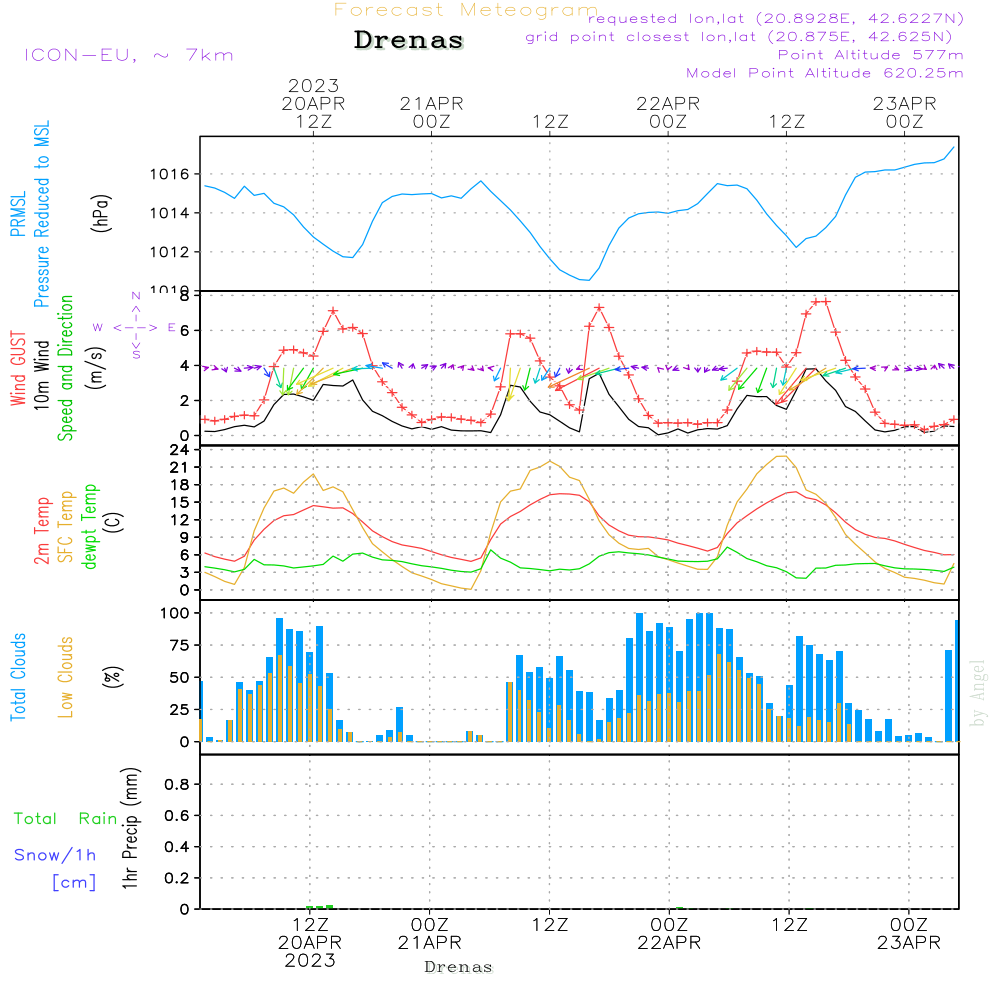Click the 21 value on temperature axis
The image size is (1000, 1000).
click(x=180, y=467)
